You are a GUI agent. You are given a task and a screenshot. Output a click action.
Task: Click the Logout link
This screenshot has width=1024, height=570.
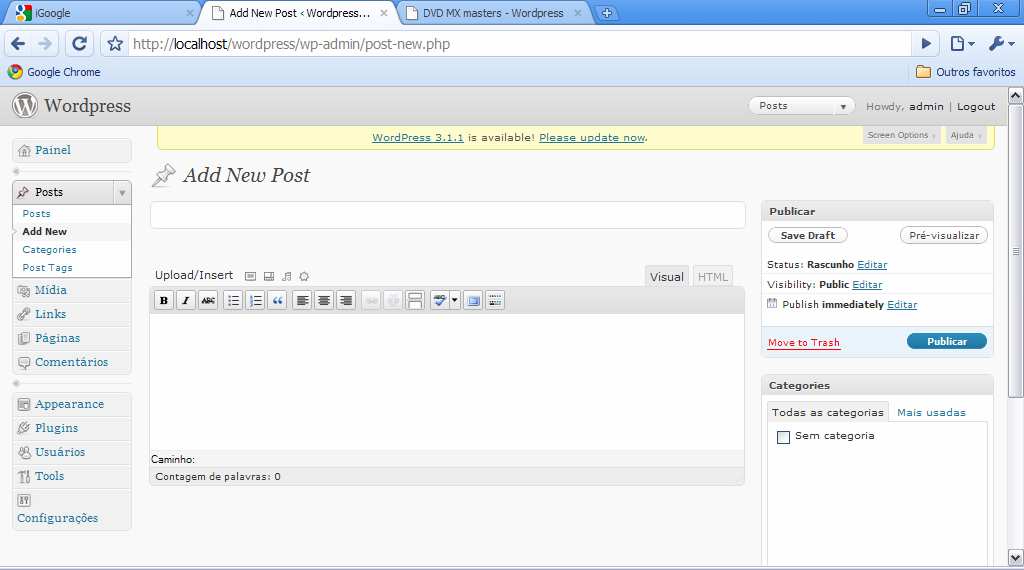click(976, 106)
